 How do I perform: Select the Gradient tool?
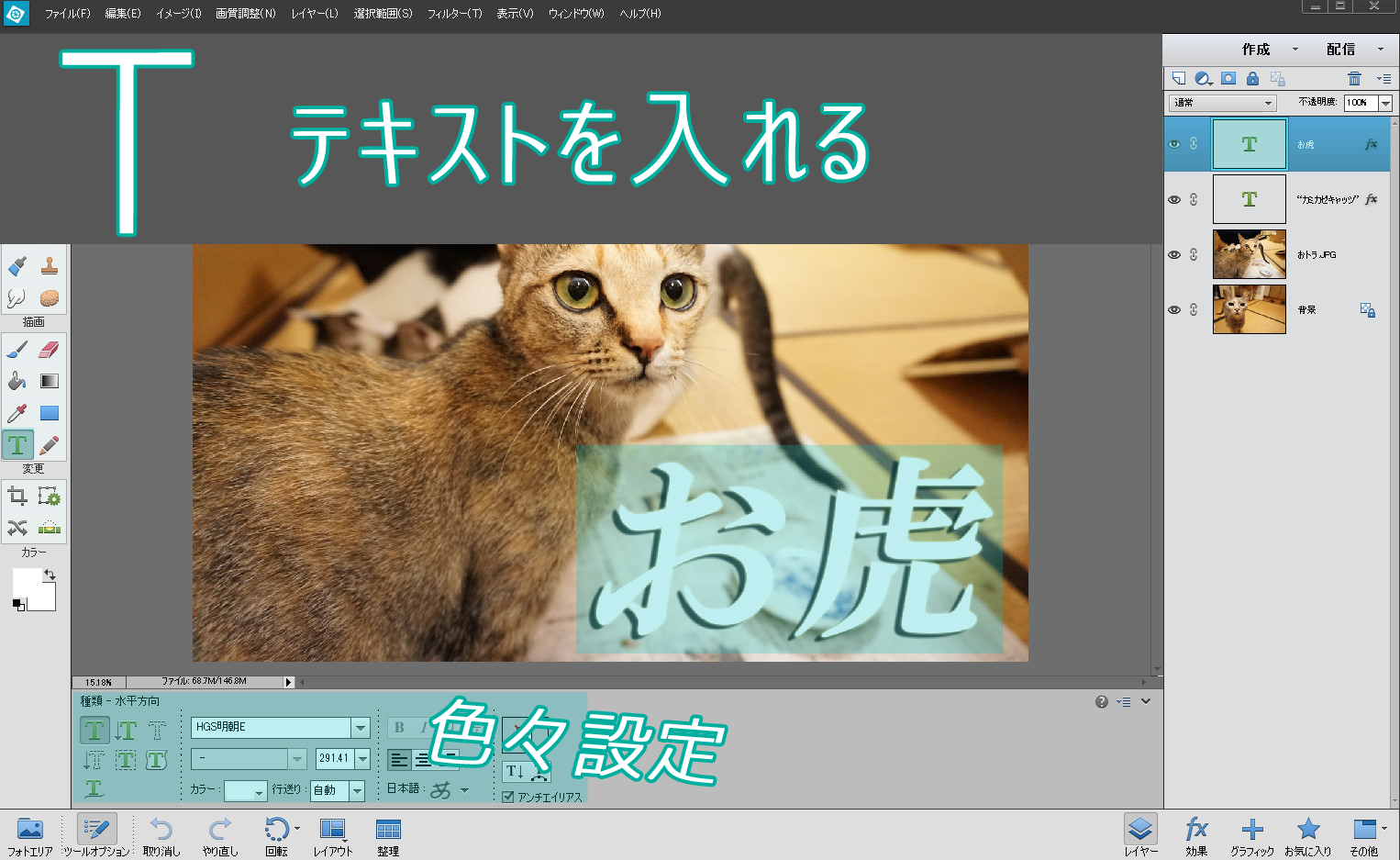click(50, 381)
